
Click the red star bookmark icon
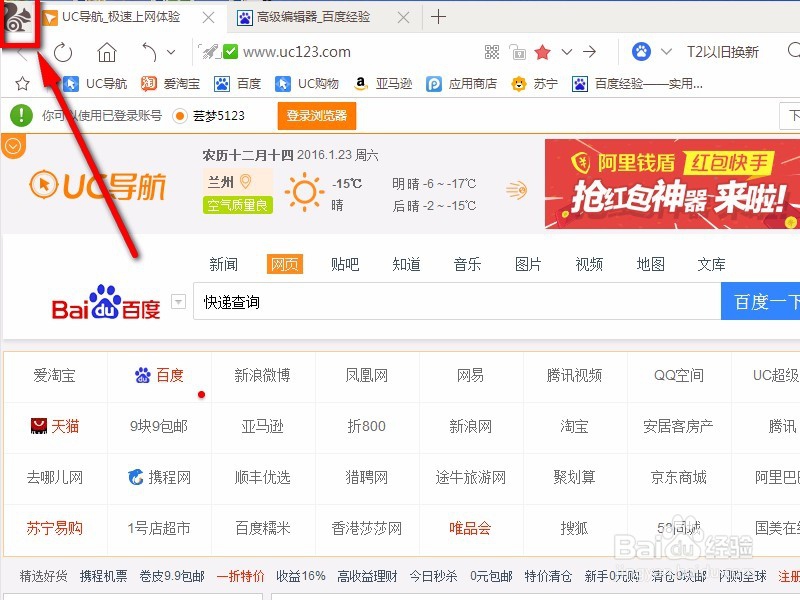pos(542,52)
